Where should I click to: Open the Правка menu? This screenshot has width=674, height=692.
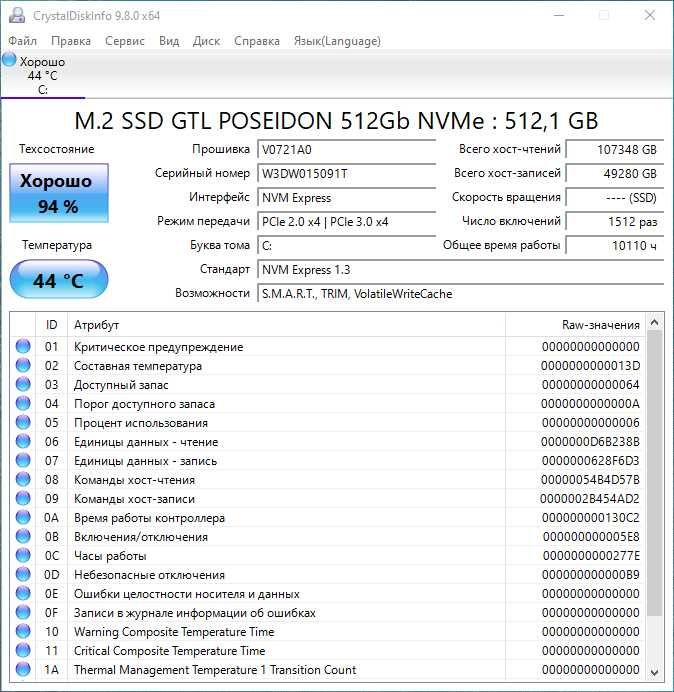(x=71, y=41)
